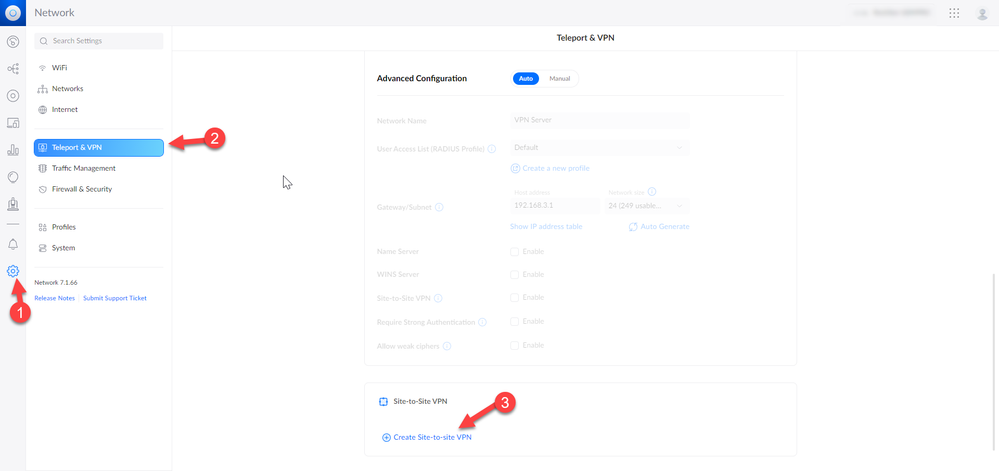
Task: Select Teleport & VPN in sidebar
Action: tap(99, 147)
